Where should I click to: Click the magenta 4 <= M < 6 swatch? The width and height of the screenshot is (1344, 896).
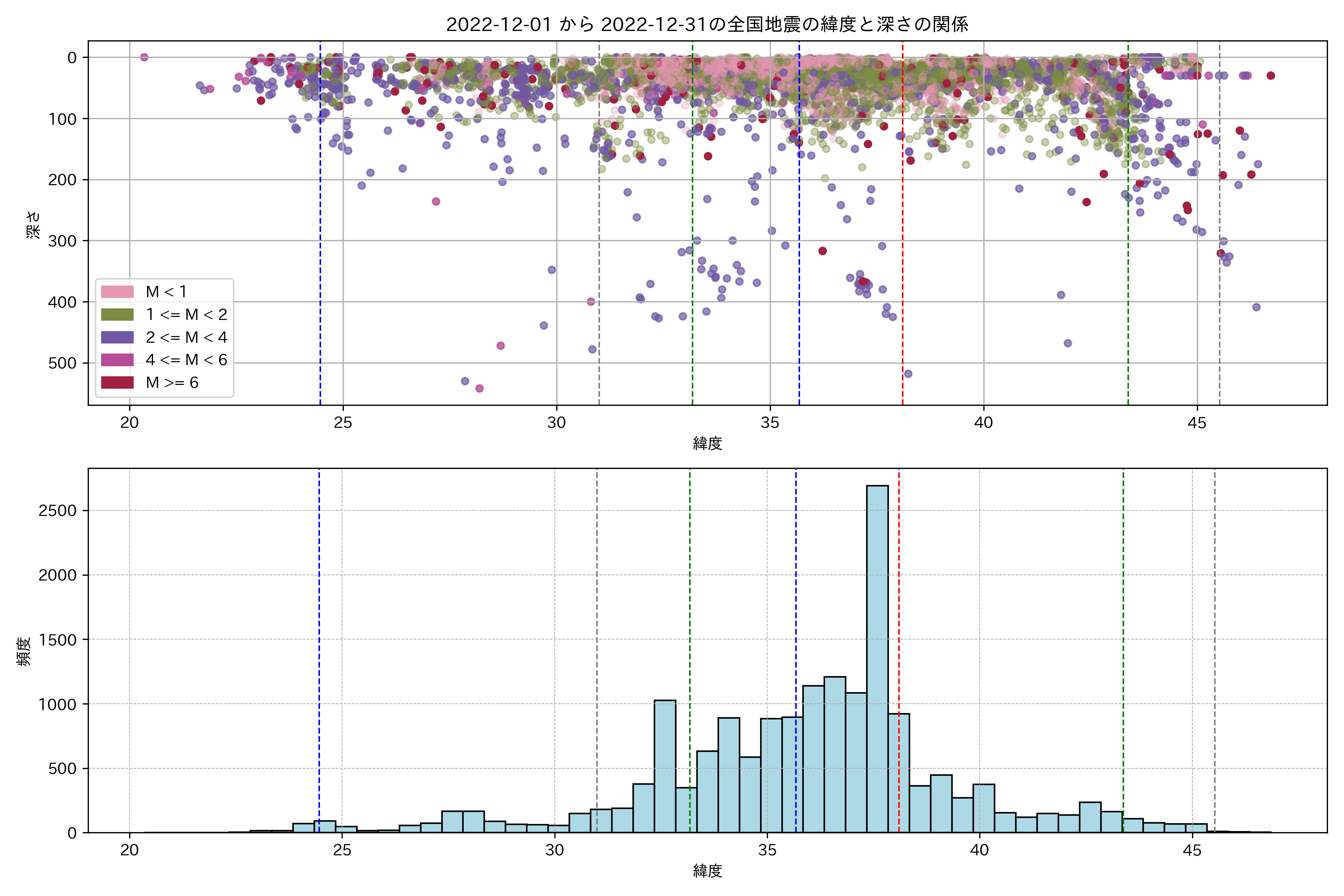coord(117,360)
